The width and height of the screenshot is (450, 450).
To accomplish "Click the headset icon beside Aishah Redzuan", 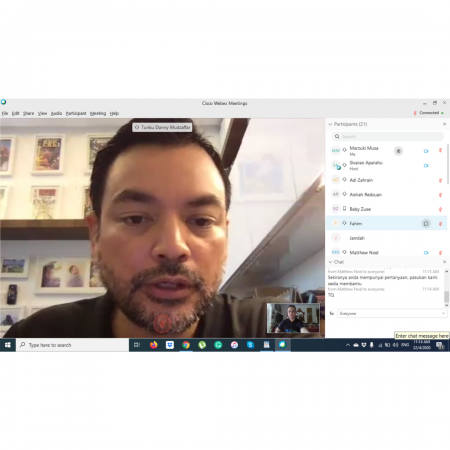I will [x=344, y=194].
